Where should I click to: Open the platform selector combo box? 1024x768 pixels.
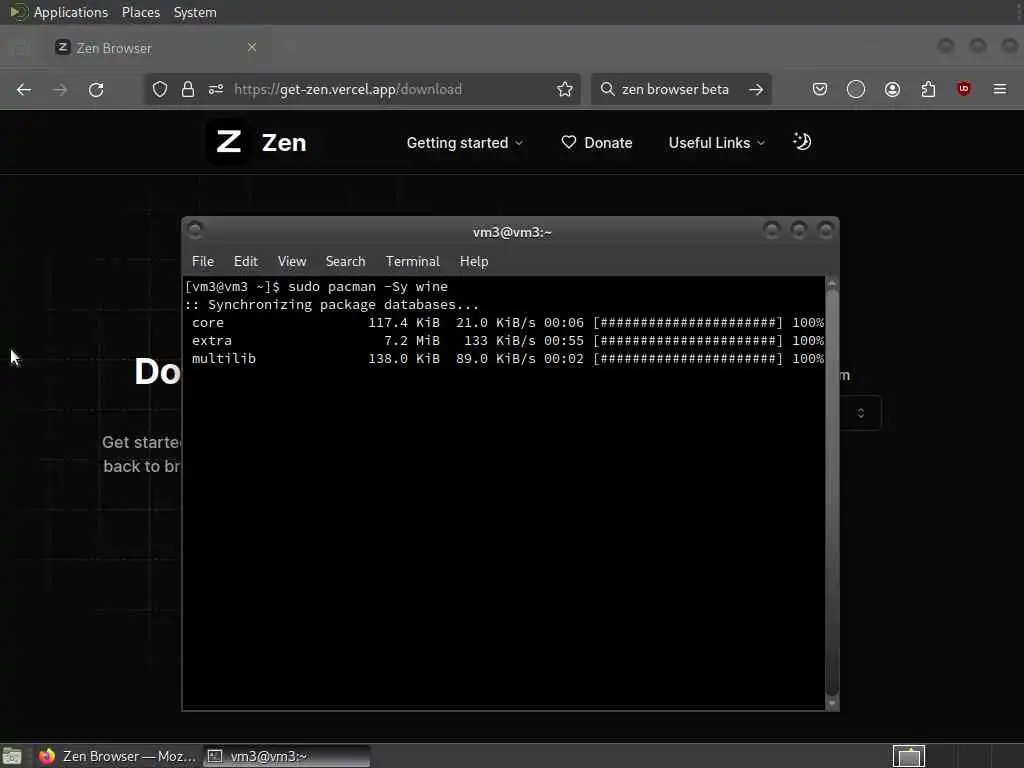pos(861,413)
